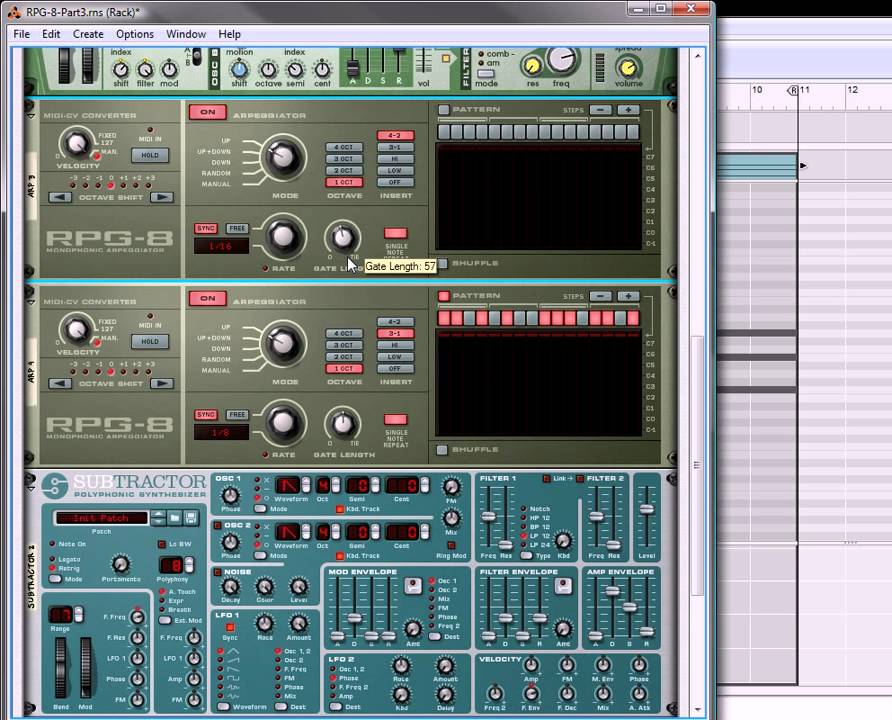Click octave shift left arrow on ARP 4
Viewport: 892px width, 720px height.
(x=60, y=383)
